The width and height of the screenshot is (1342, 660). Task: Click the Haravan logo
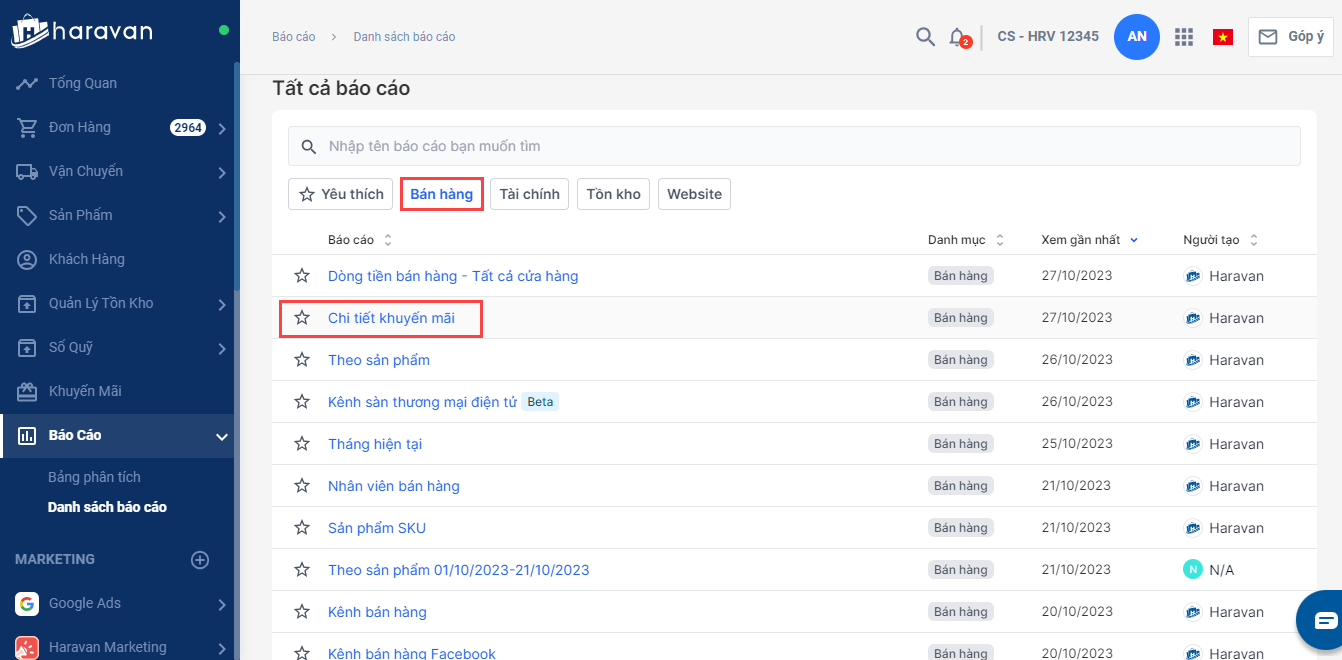pyautogui.click(x=82, y=31)
